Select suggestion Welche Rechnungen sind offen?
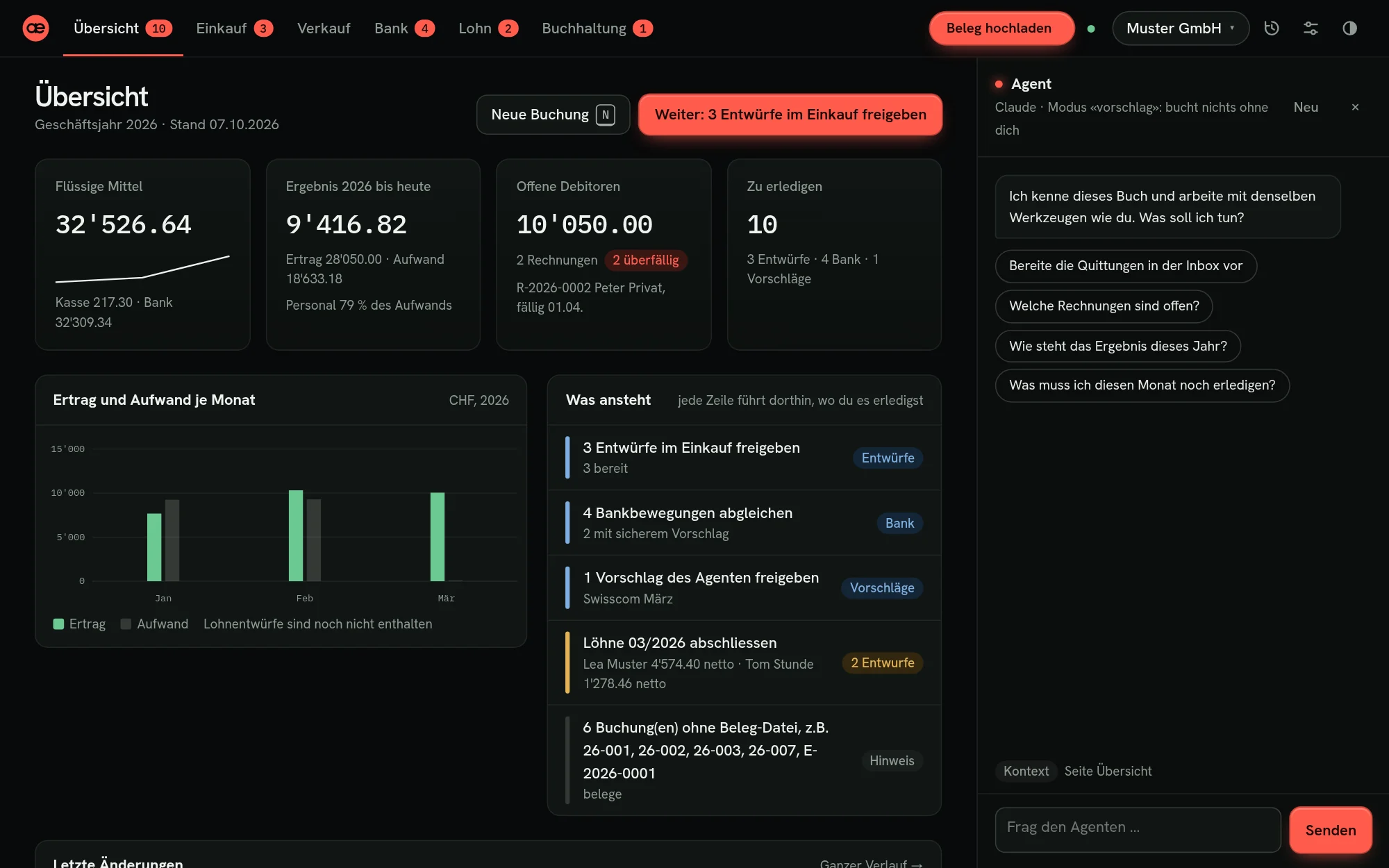Screen dimensions: 1389x868 point(1104,306)
